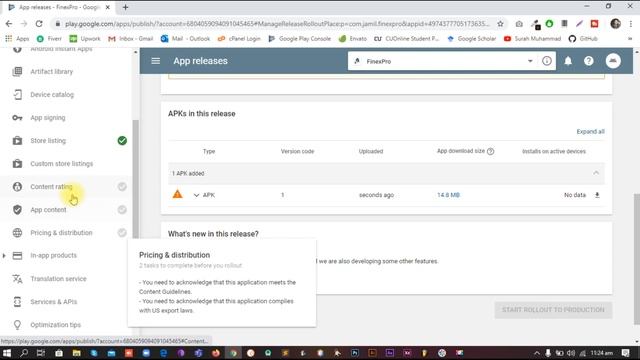Click Expand all link

pos(590,131)
